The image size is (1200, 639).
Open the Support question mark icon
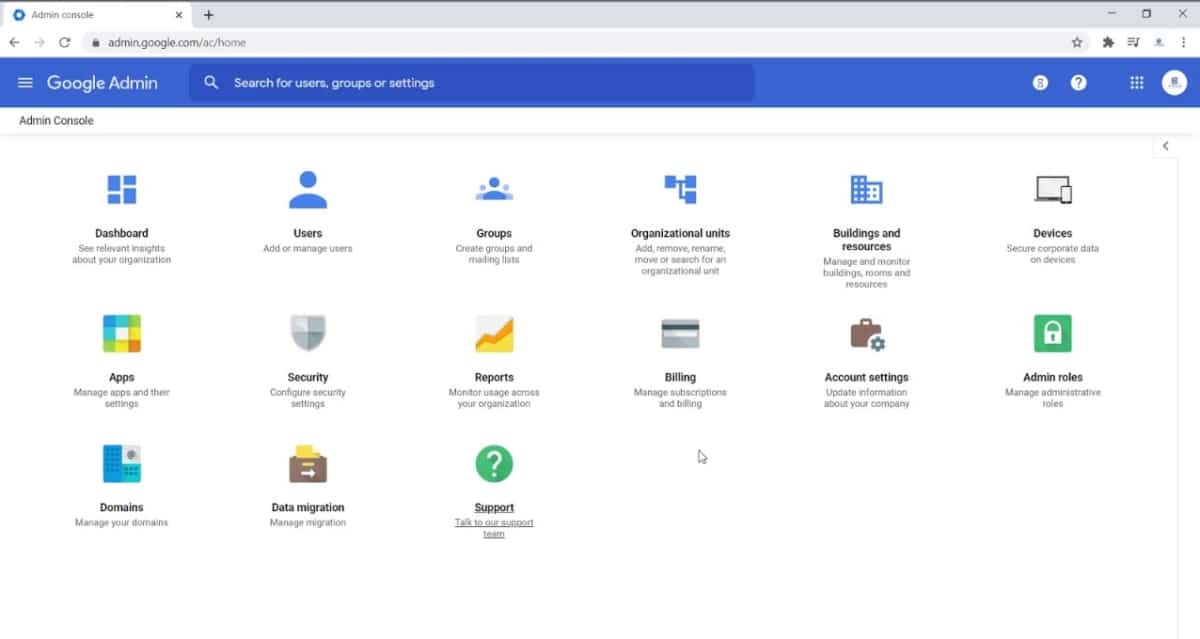(x=494, y=464)
